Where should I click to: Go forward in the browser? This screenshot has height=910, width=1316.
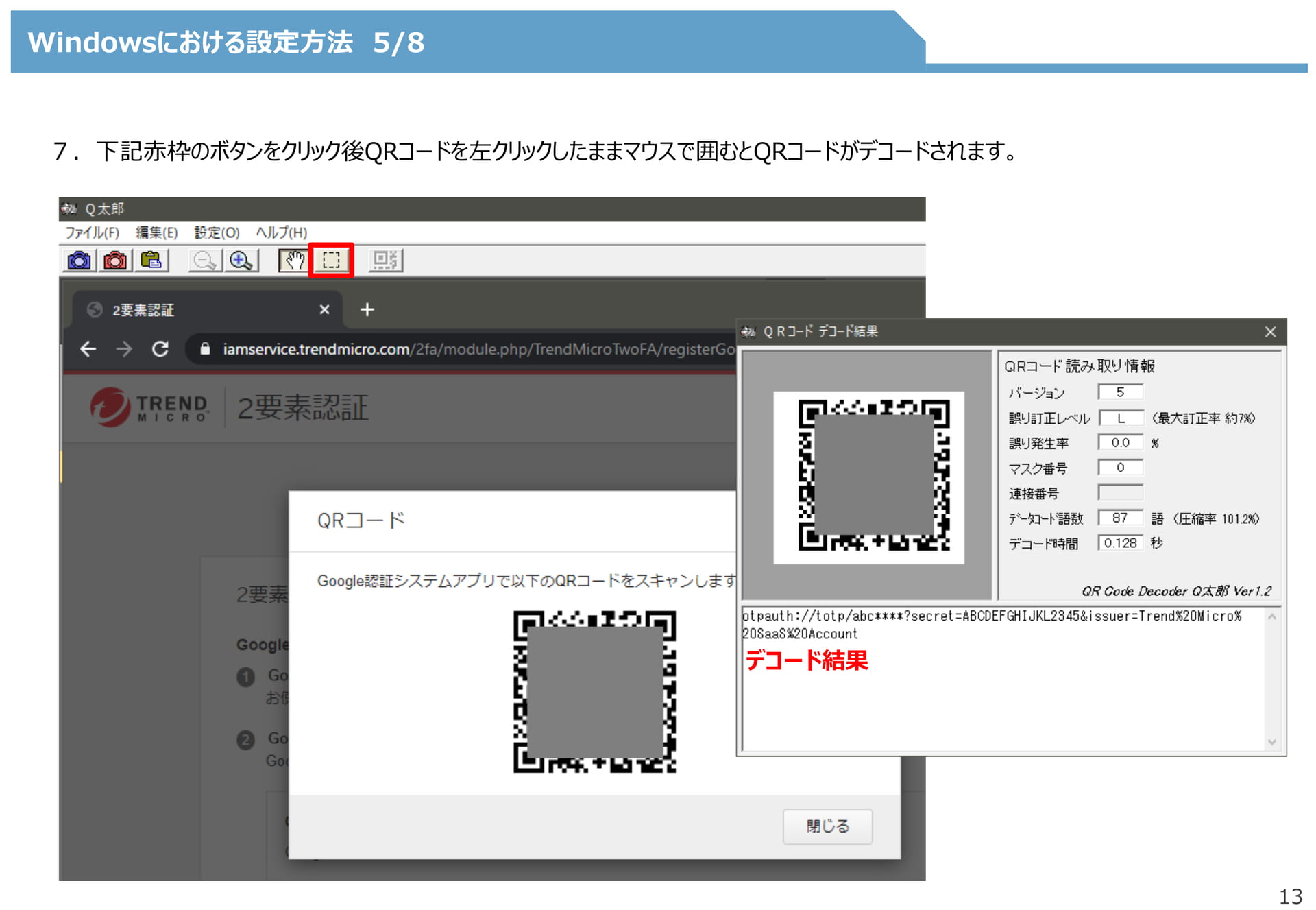(124, 349)
